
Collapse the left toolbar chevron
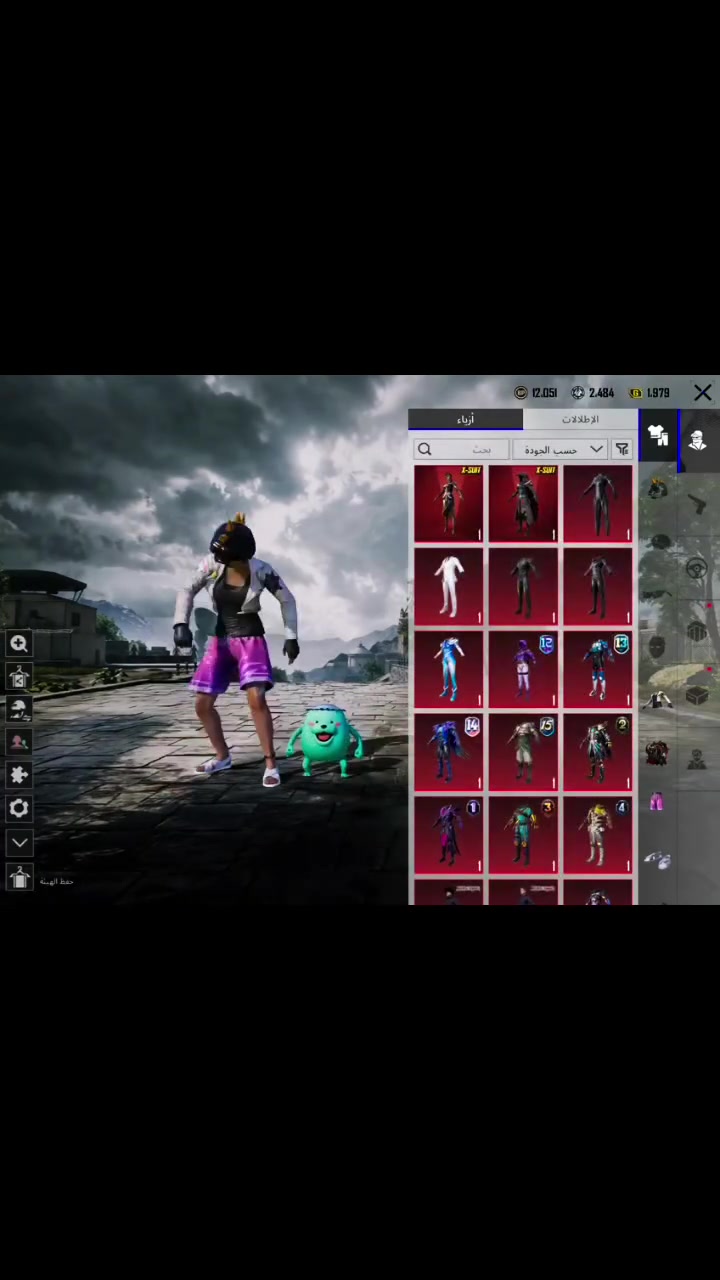tap(19, 843)
